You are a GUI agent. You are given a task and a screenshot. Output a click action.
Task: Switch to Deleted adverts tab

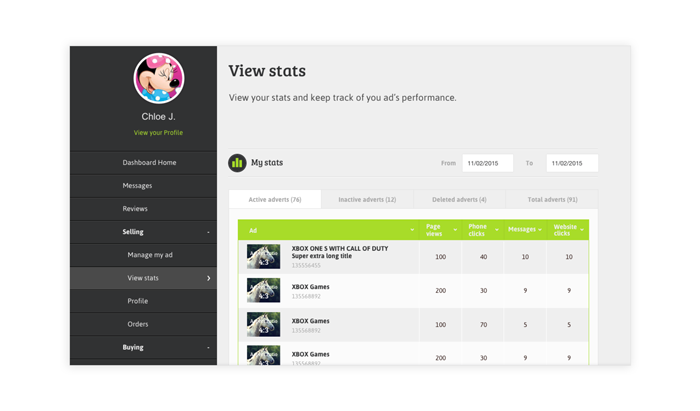click(x=459, y=199)
